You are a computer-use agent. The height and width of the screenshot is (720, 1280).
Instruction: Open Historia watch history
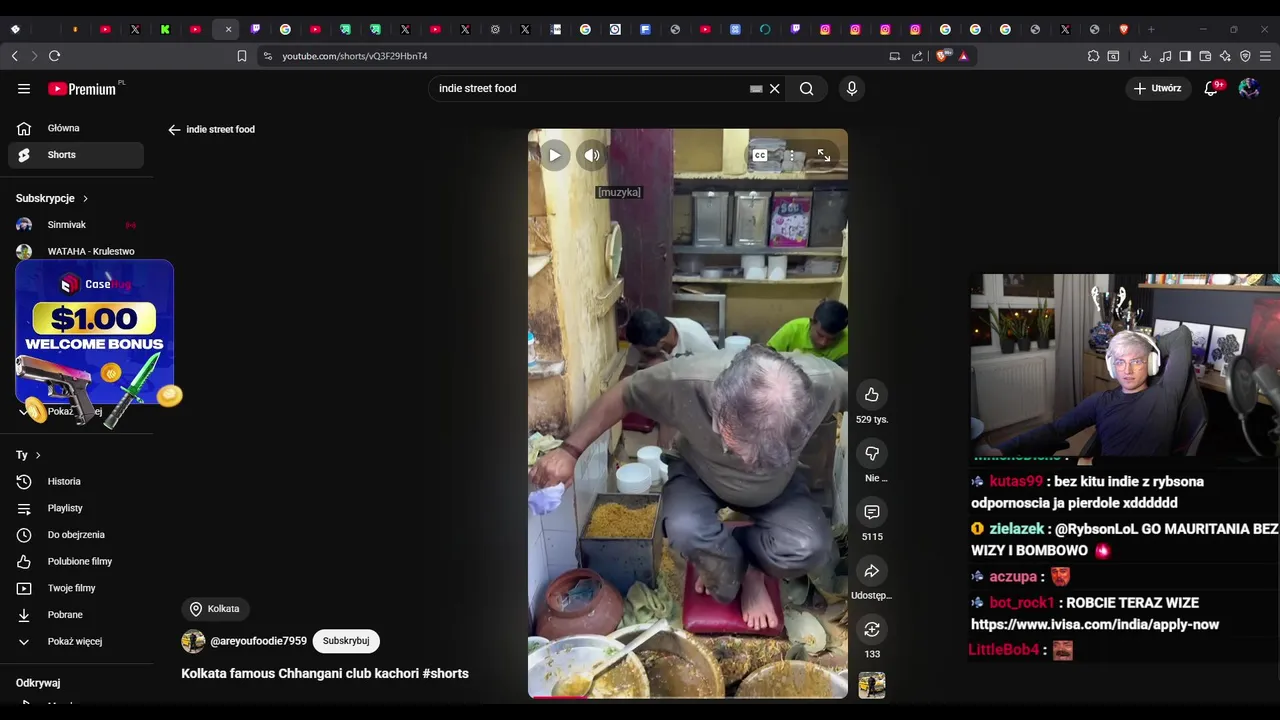coord(76,482)
